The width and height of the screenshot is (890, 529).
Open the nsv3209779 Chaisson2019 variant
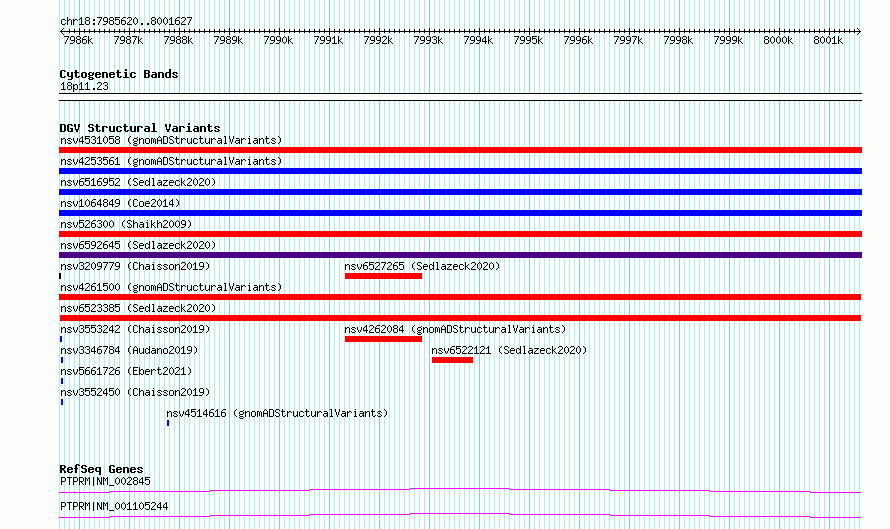click(x=135, y=266)
